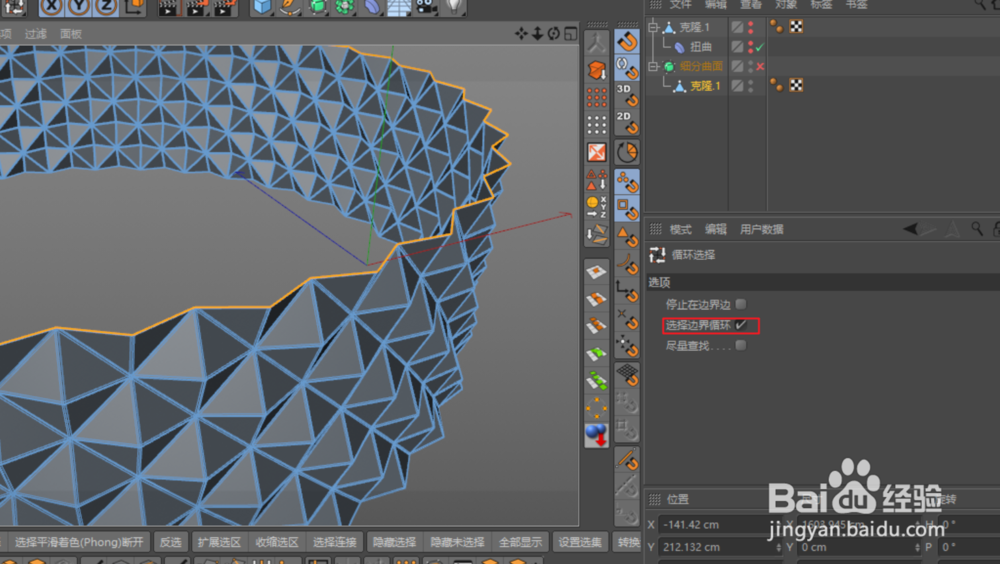This screenshot has height=564, width=1000.
Task: Uncheck 选择边界循环 checkbox
Action: 740,325
